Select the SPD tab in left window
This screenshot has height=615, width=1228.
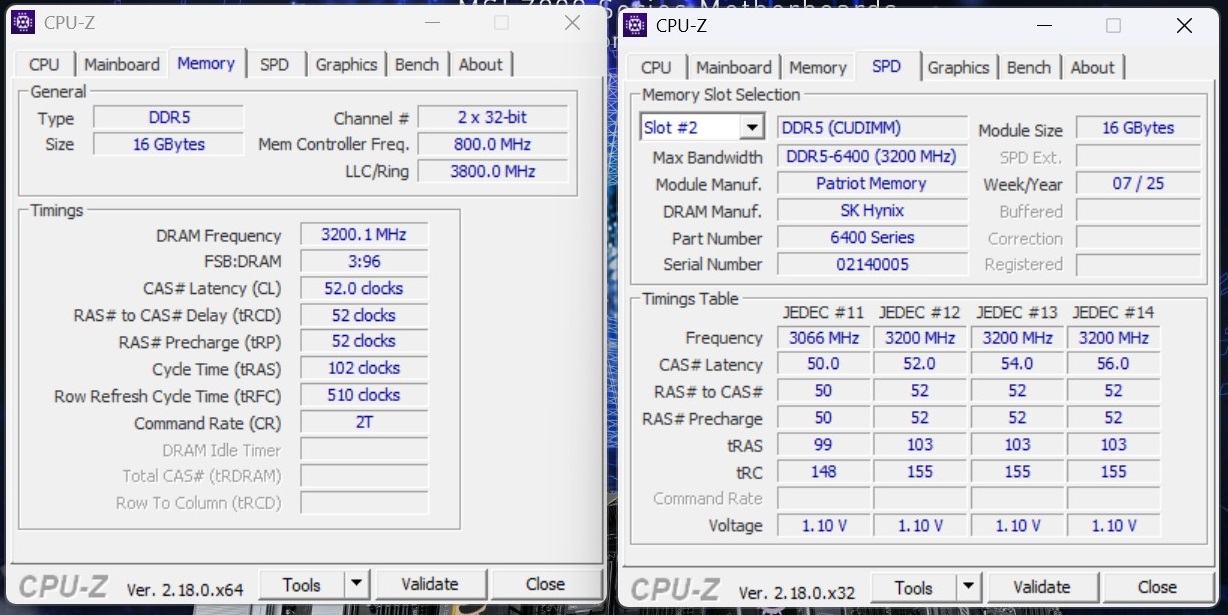(x=274, y=64)
